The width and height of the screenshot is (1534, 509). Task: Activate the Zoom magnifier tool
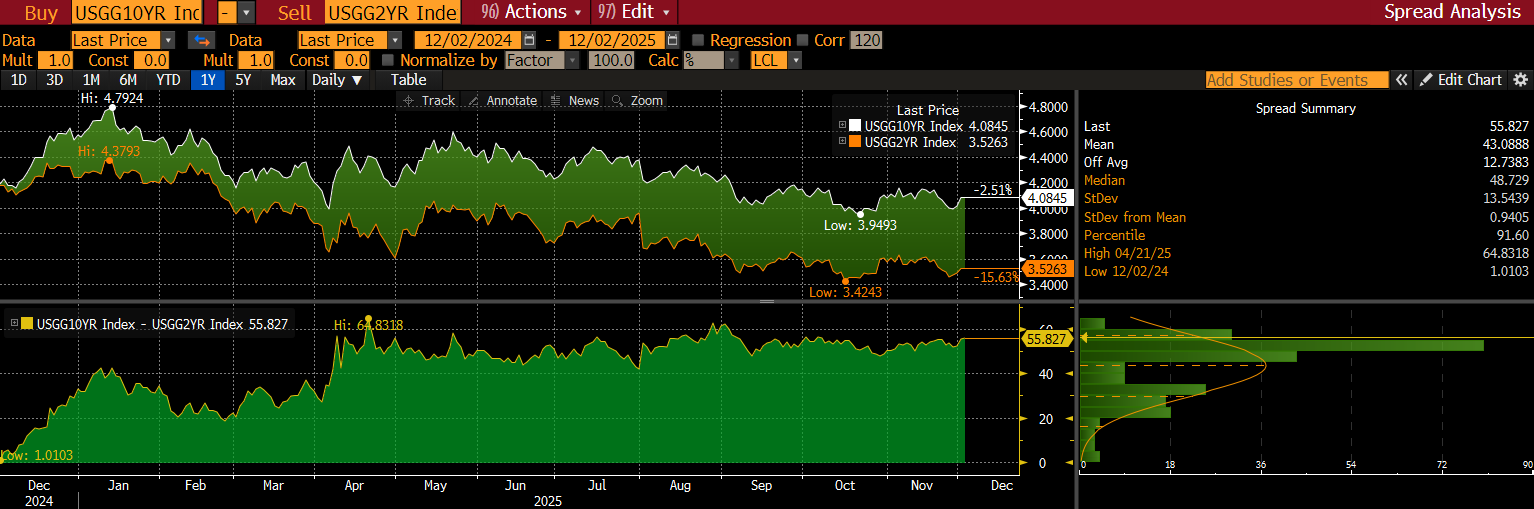(636, 100)
